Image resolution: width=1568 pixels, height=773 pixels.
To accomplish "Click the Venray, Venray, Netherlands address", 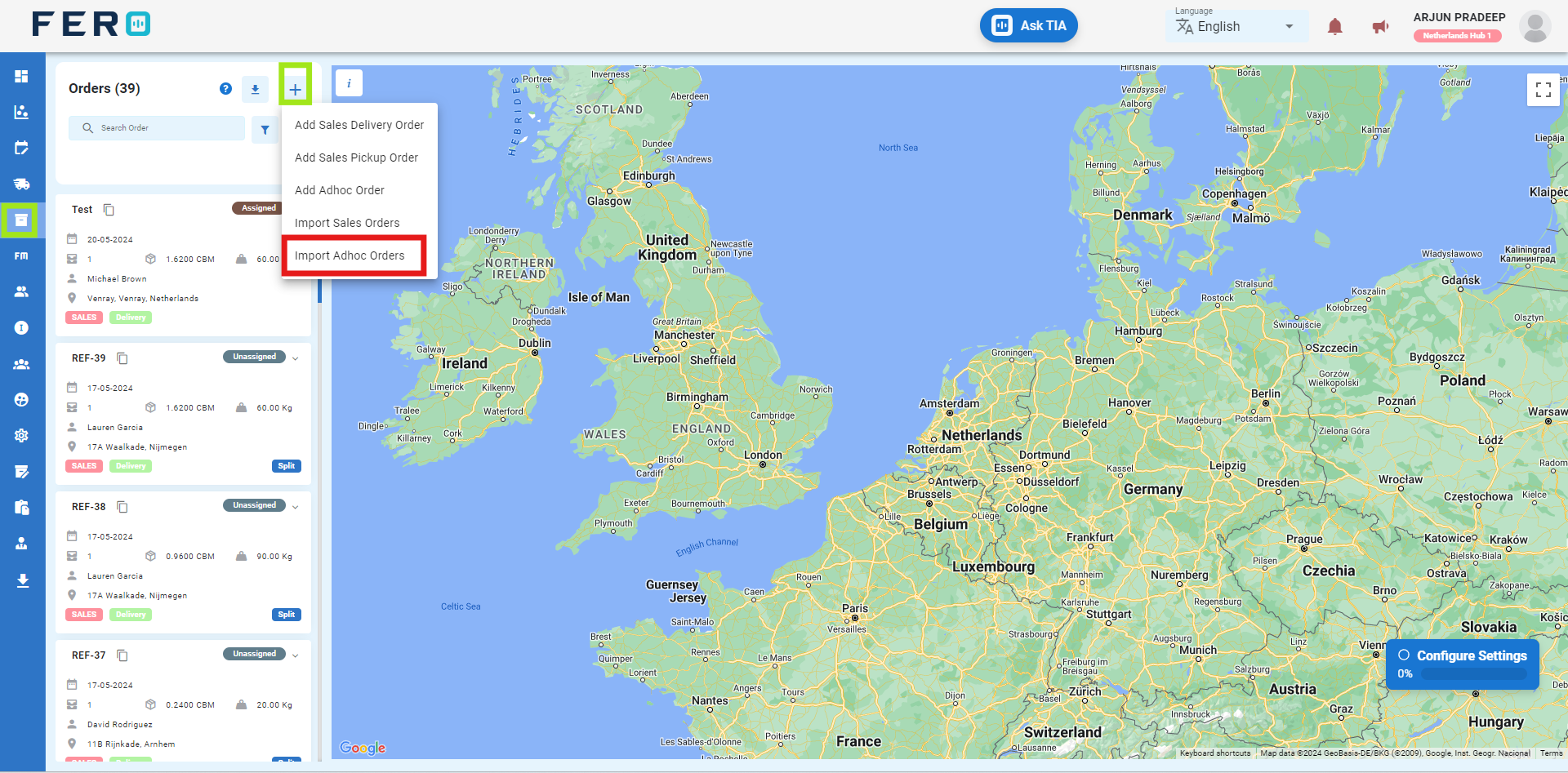I will [143, 299].
